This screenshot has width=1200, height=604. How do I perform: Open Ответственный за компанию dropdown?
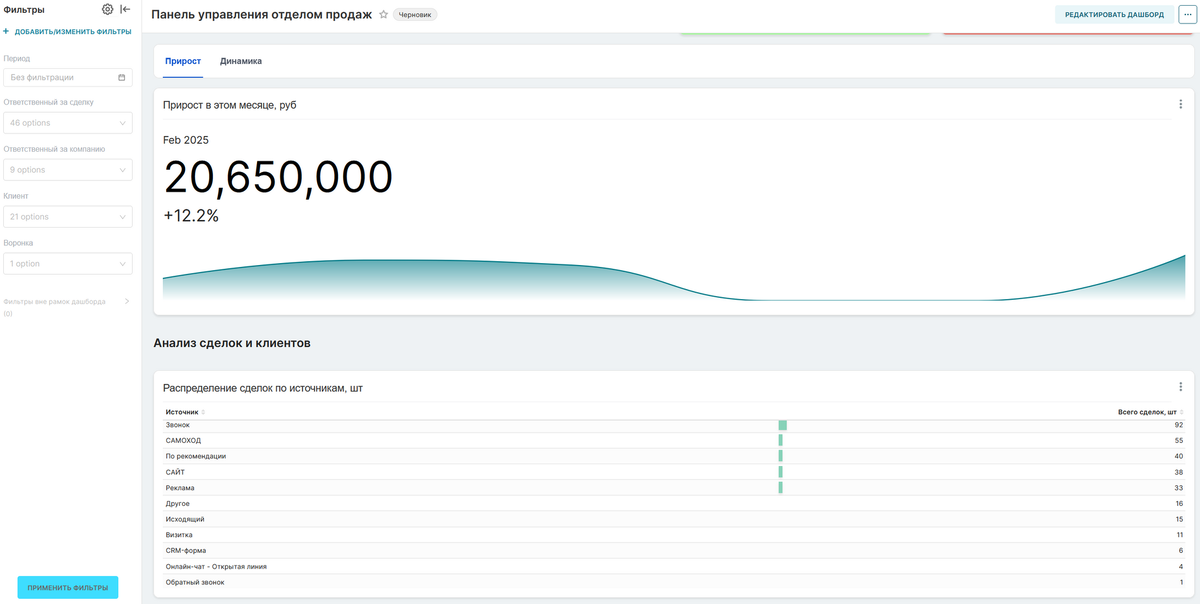point(68,170)
